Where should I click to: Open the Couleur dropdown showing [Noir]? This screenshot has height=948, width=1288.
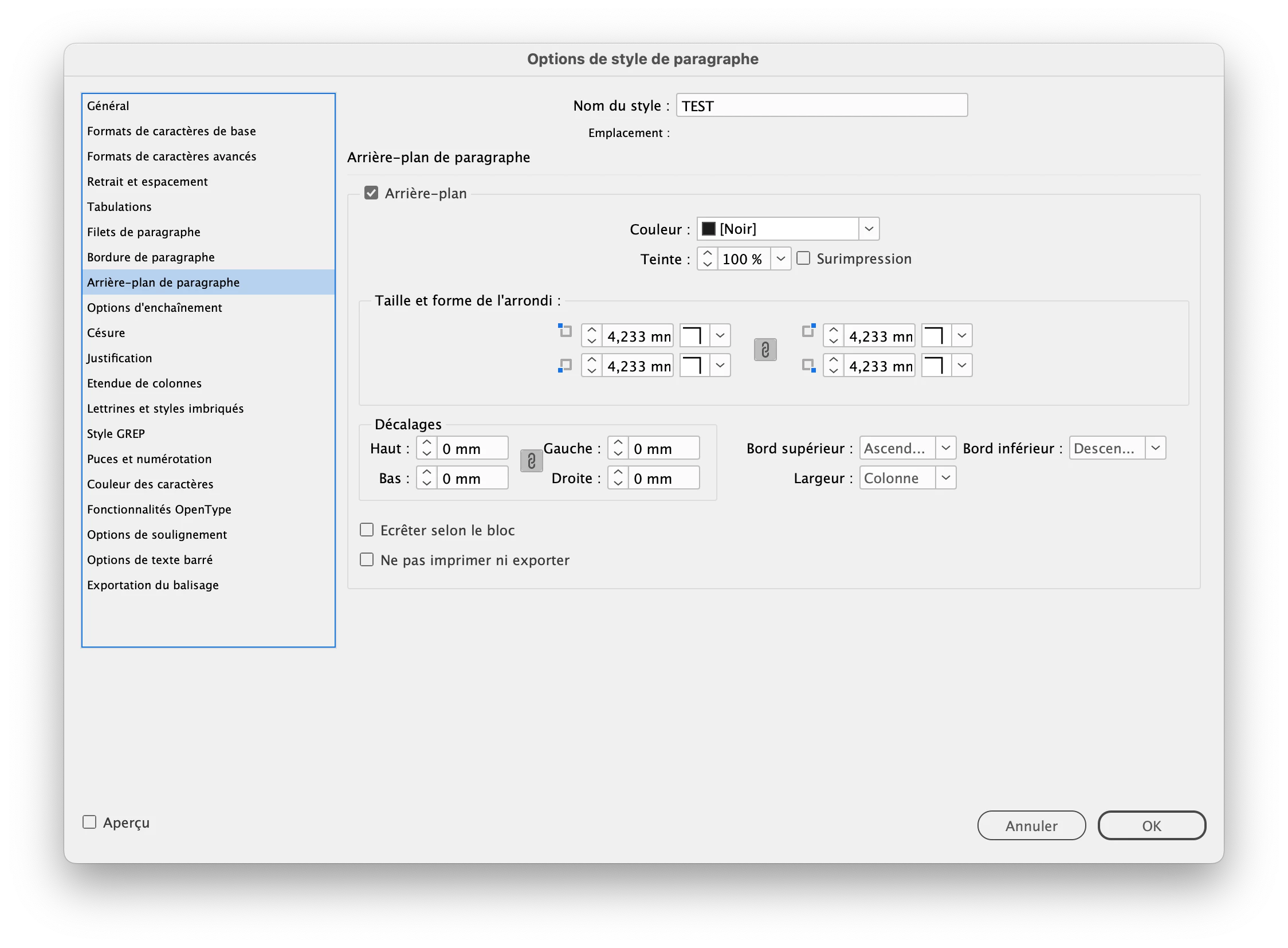[x=868, y=229]
